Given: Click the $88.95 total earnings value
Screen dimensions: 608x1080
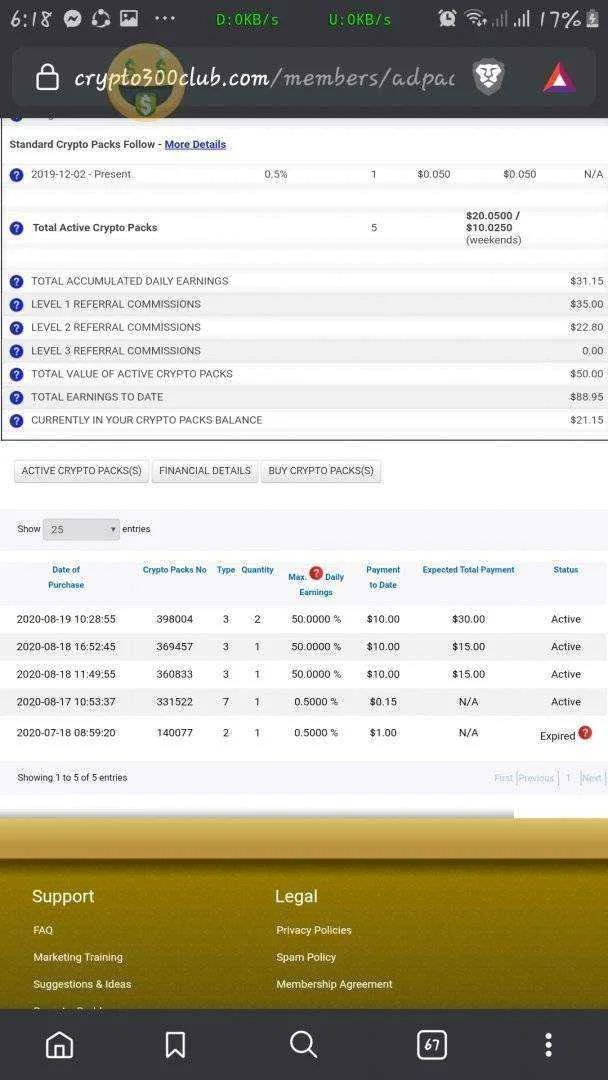Looking at the screenshot, I should click(x=587, y=397).
